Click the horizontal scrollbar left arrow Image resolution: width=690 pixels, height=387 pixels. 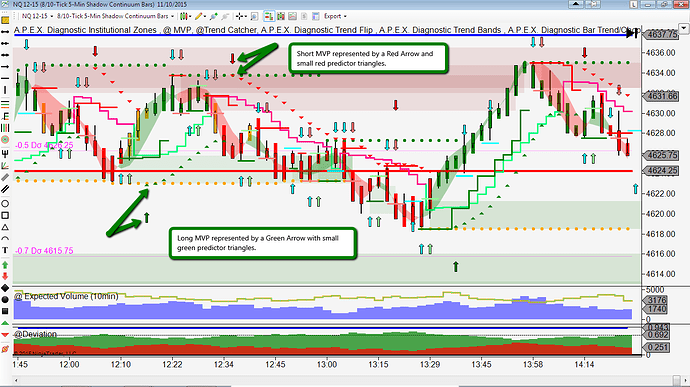click(17, 380)
